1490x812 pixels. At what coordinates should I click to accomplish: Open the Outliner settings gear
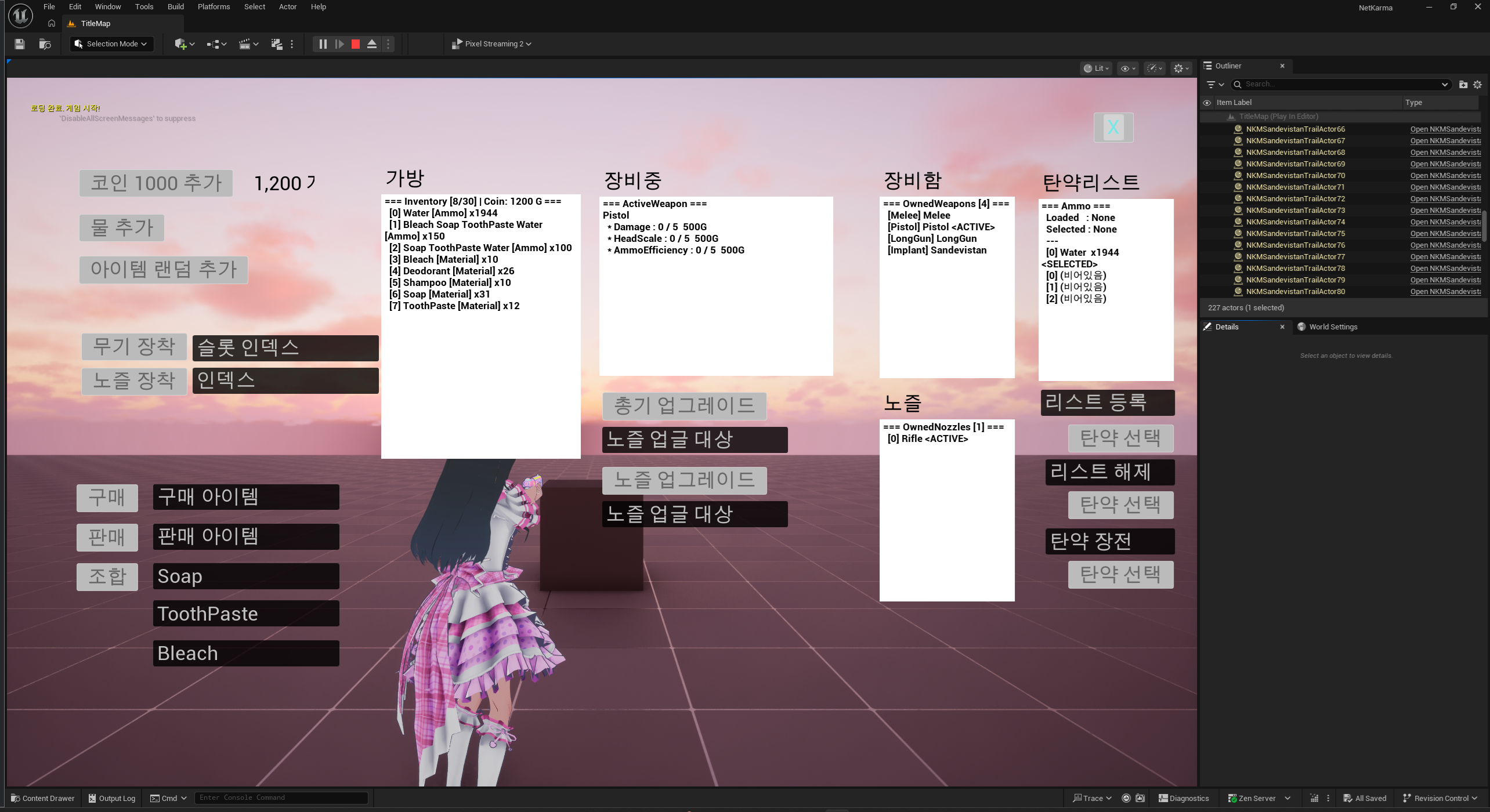1477,85
